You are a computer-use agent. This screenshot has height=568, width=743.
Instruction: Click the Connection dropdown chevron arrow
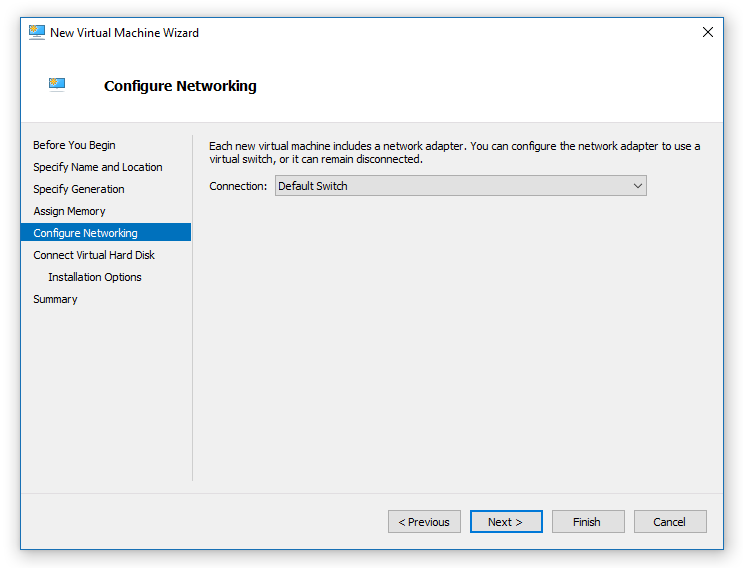point(637,186)
